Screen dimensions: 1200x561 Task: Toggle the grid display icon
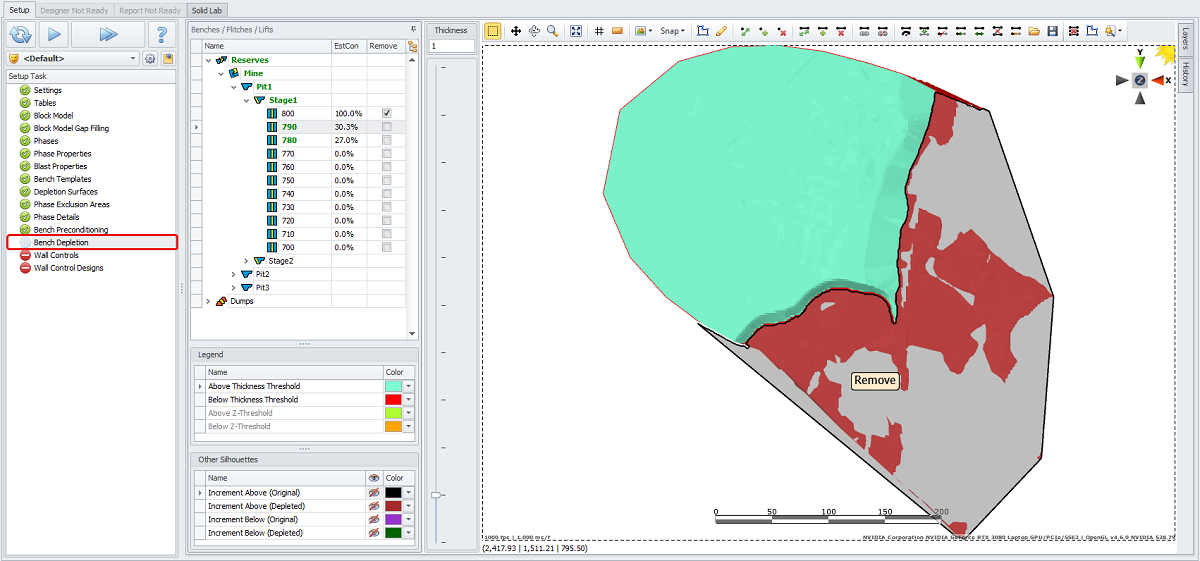click(599, 31)
